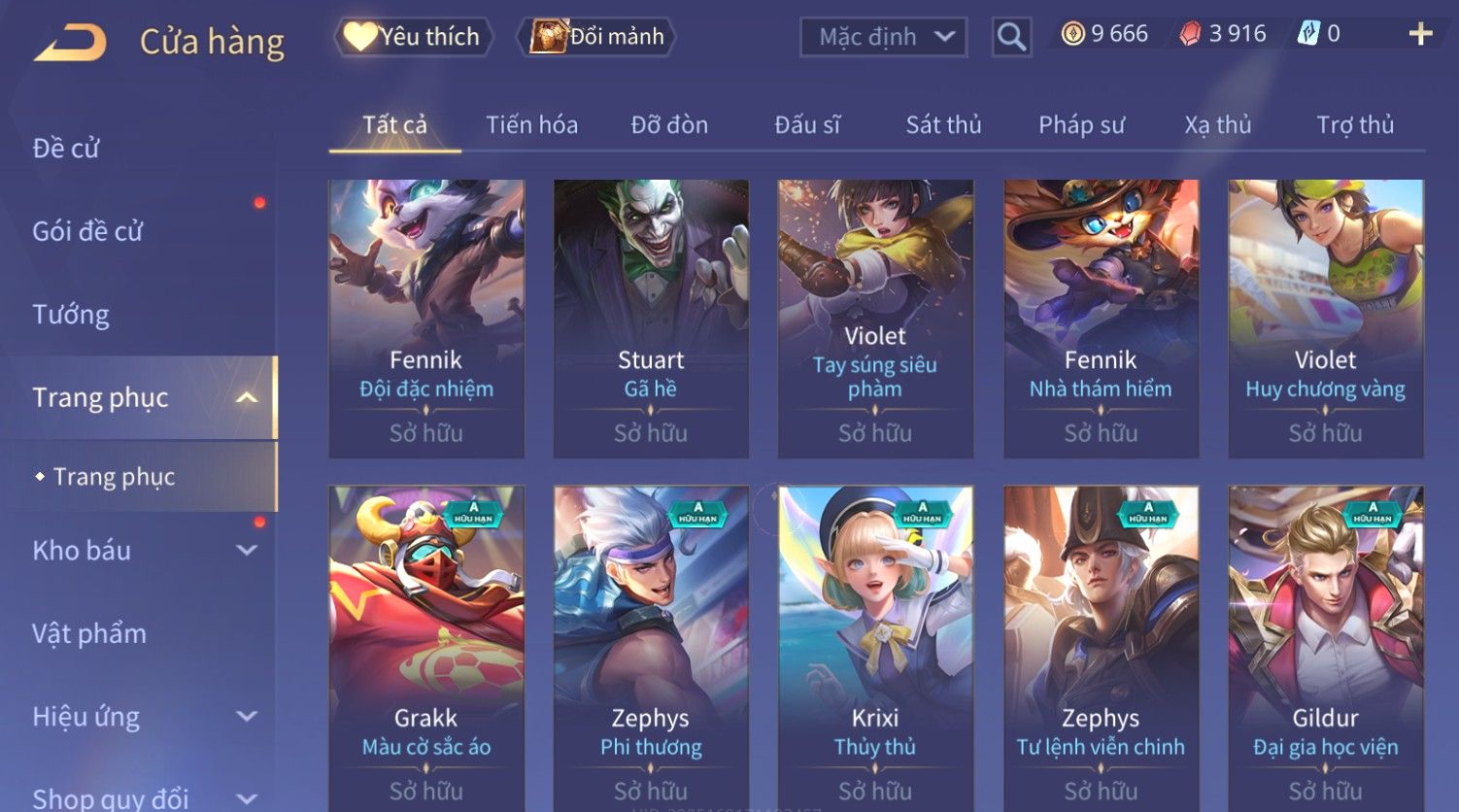Click the golden back arrow icon
Image resolution: width=1459 pixels, height=812 pixels.
tap(70, 43)
